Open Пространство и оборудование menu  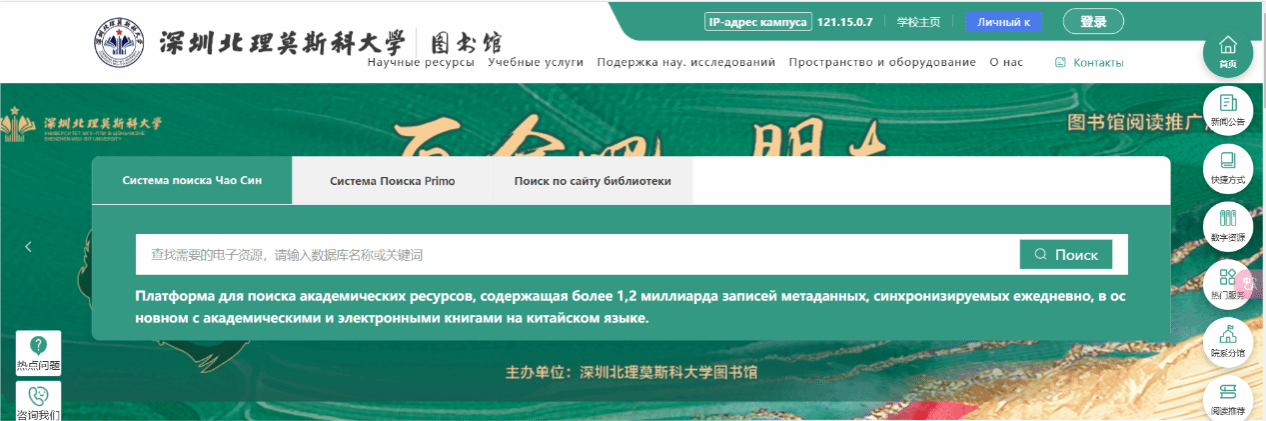[882, 62]
